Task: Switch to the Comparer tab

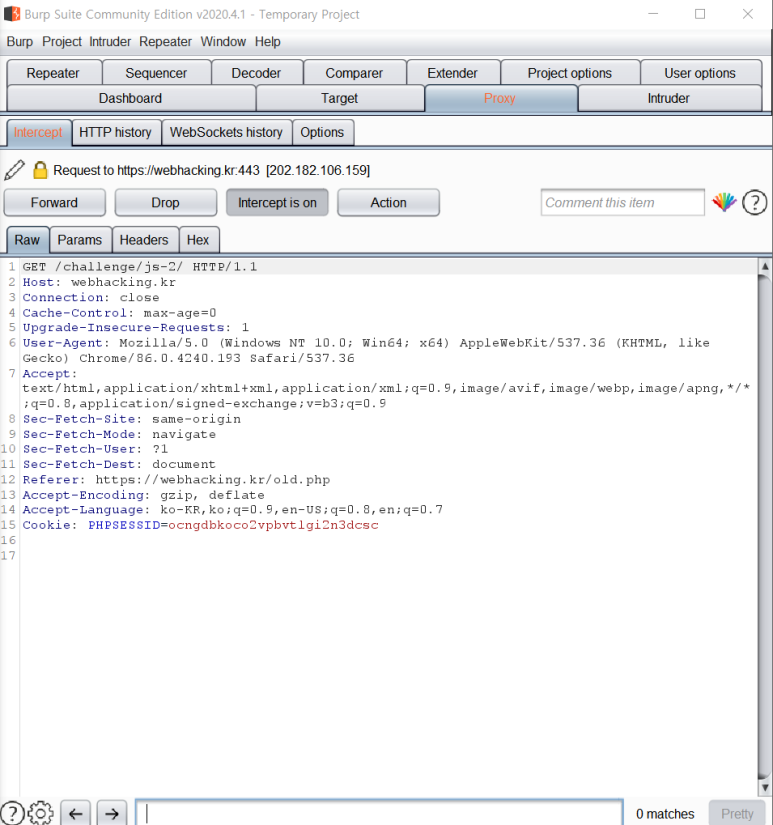Action: tap(354, 73)
